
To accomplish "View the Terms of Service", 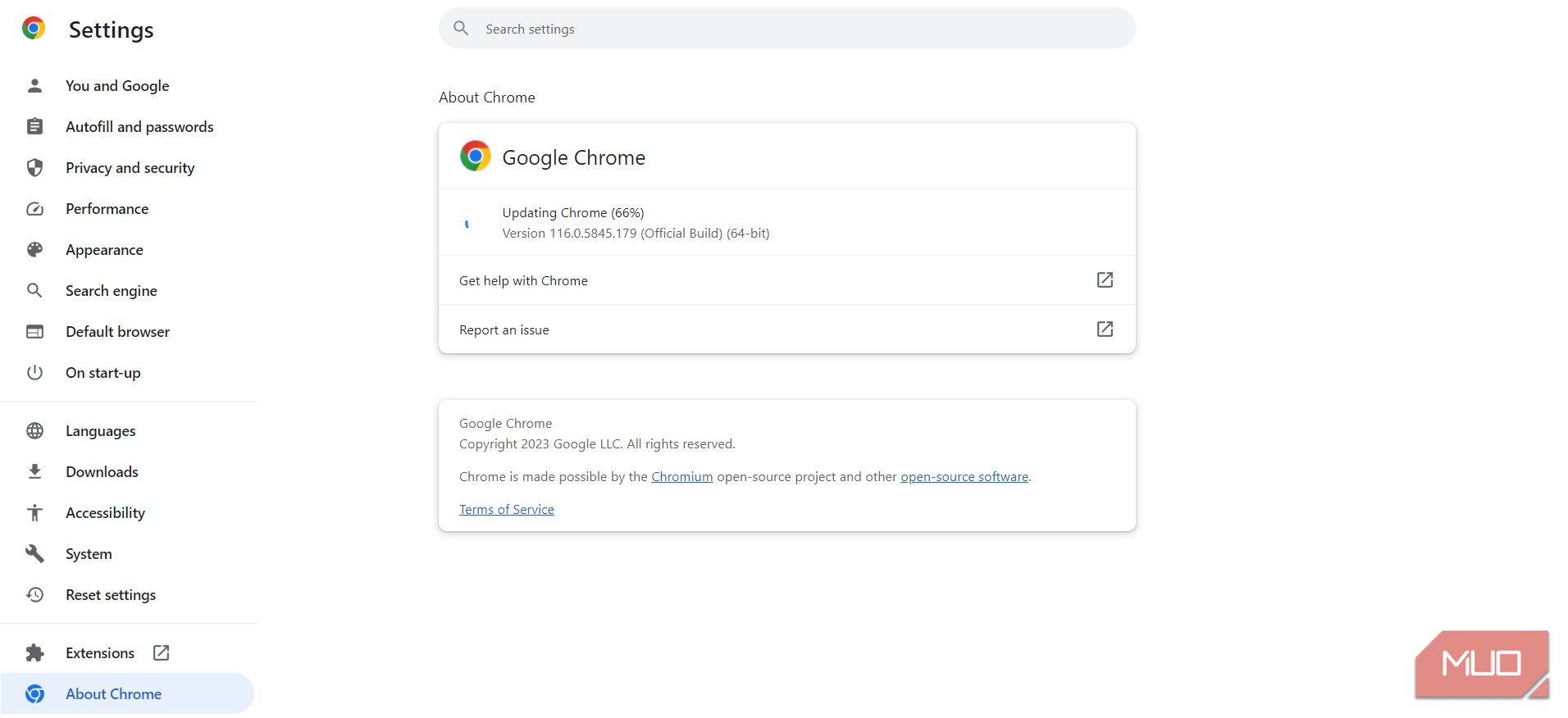I will (506, 509).
